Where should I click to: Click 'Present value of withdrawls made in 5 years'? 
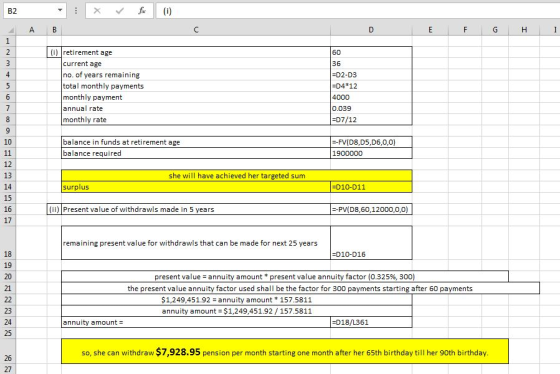[x=196, y=209]
